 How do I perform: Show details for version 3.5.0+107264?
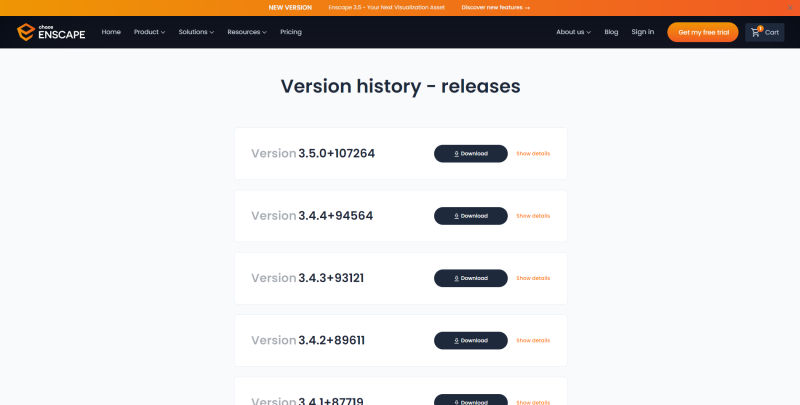[x=533, y=154]
